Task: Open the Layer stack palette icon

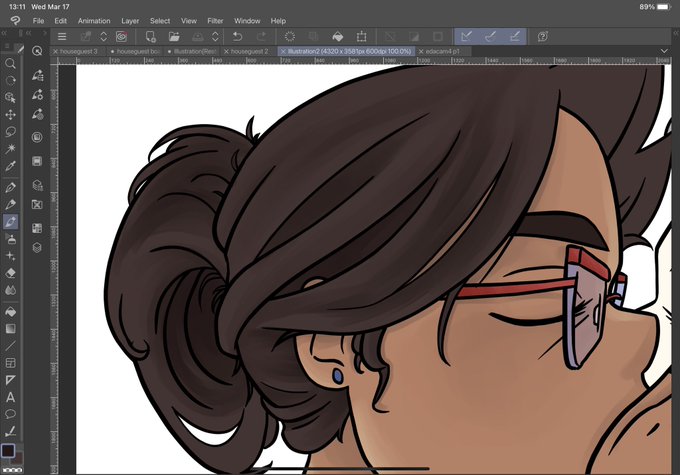Action: [x=37, y=247]
